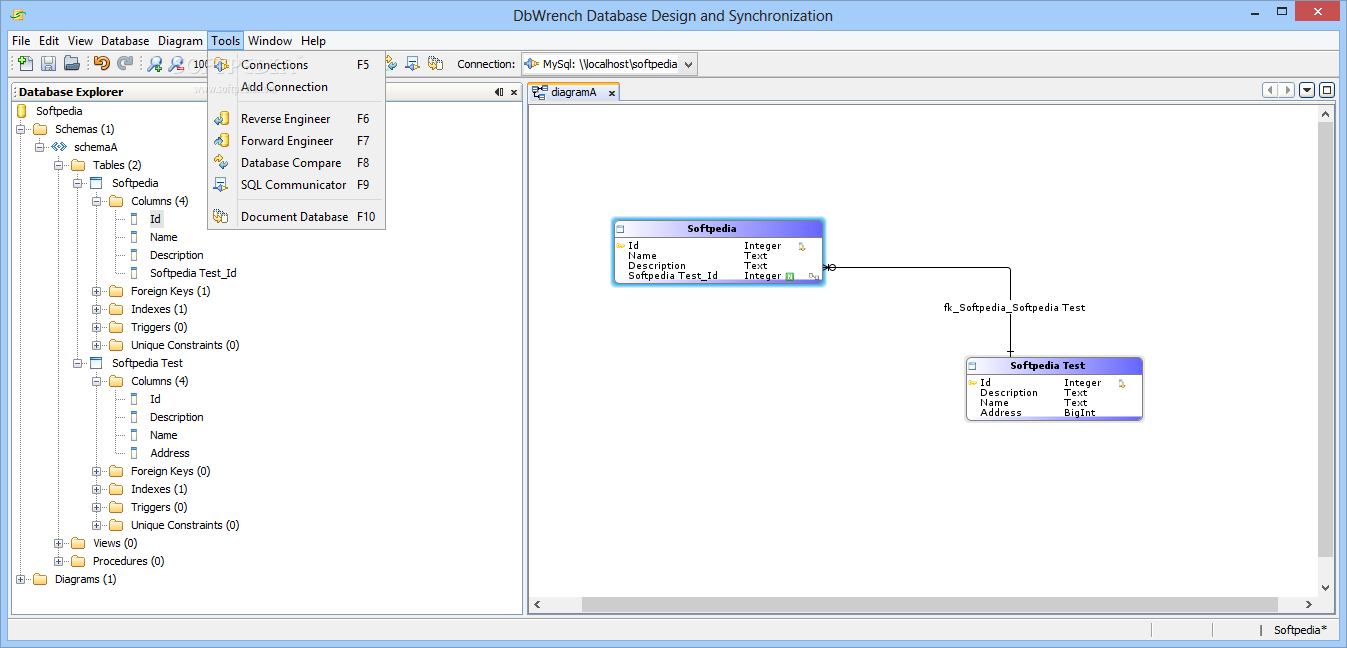Click the Database Compare toolbar icon

tap(391, 63)
